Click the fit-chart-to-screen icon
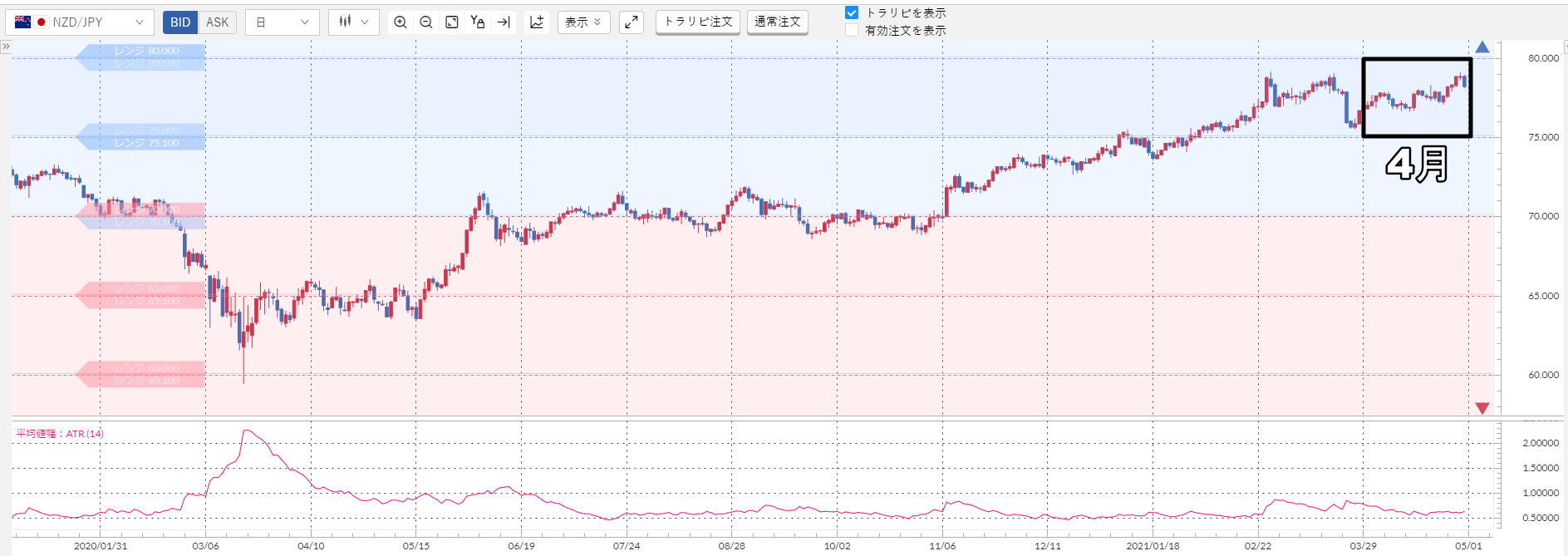The image size is (1568, 556). [452, 22]
